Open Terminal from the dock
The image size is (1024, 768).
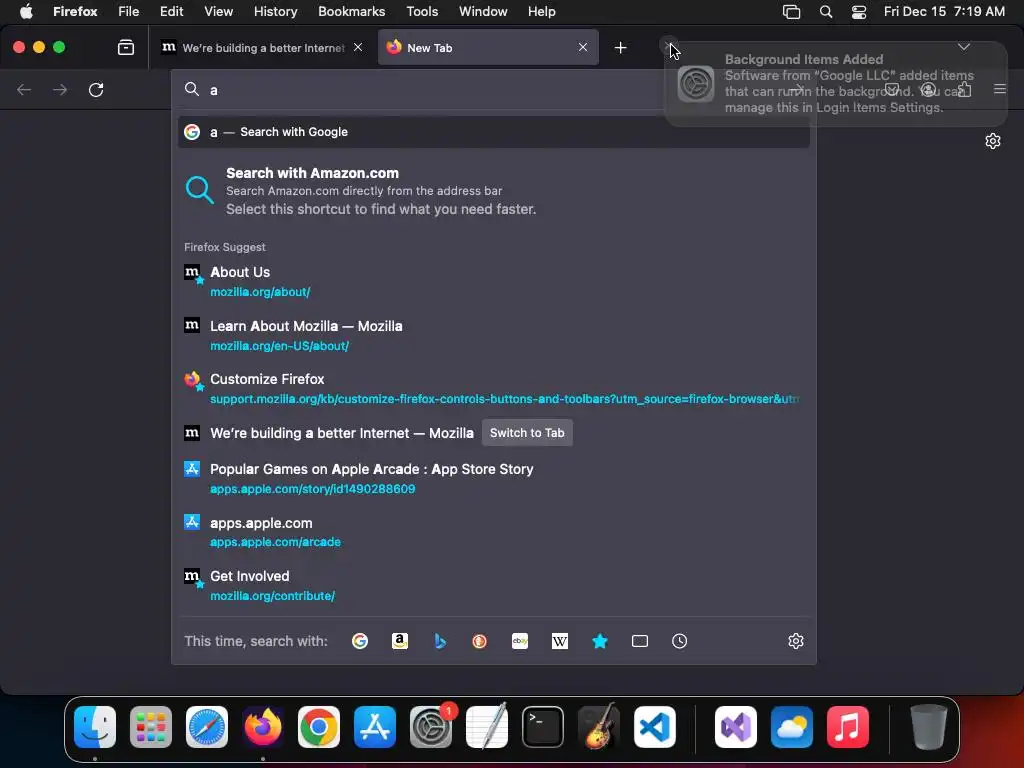coord(543,727)
